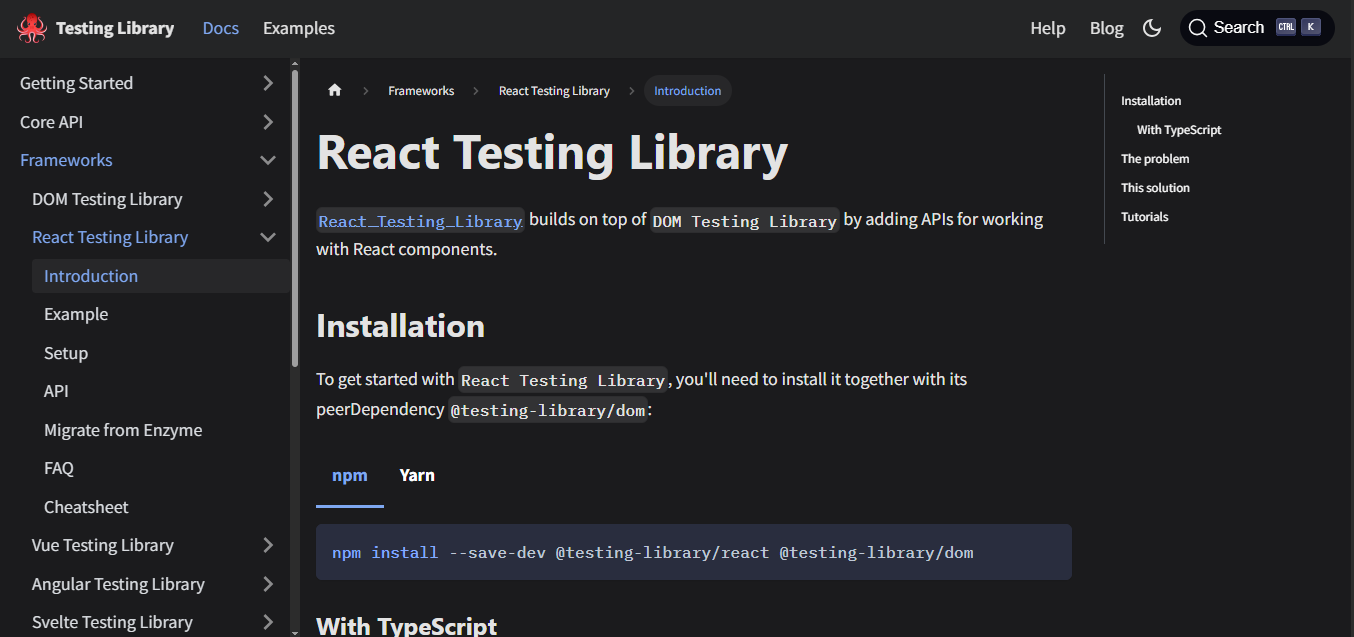Viewport: 1354px width, 637px height.
Task: Jump to Tutorials in contents
Action: 1145,217
